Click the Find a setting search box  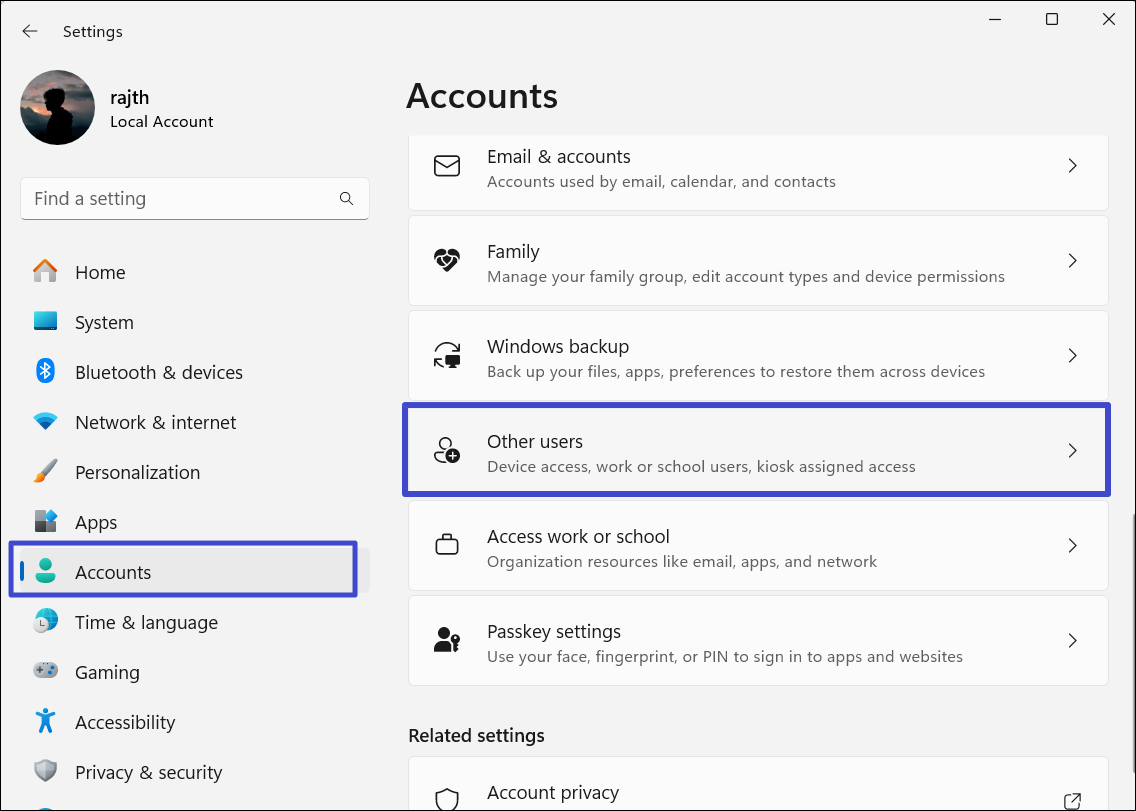tap(180, 199)
